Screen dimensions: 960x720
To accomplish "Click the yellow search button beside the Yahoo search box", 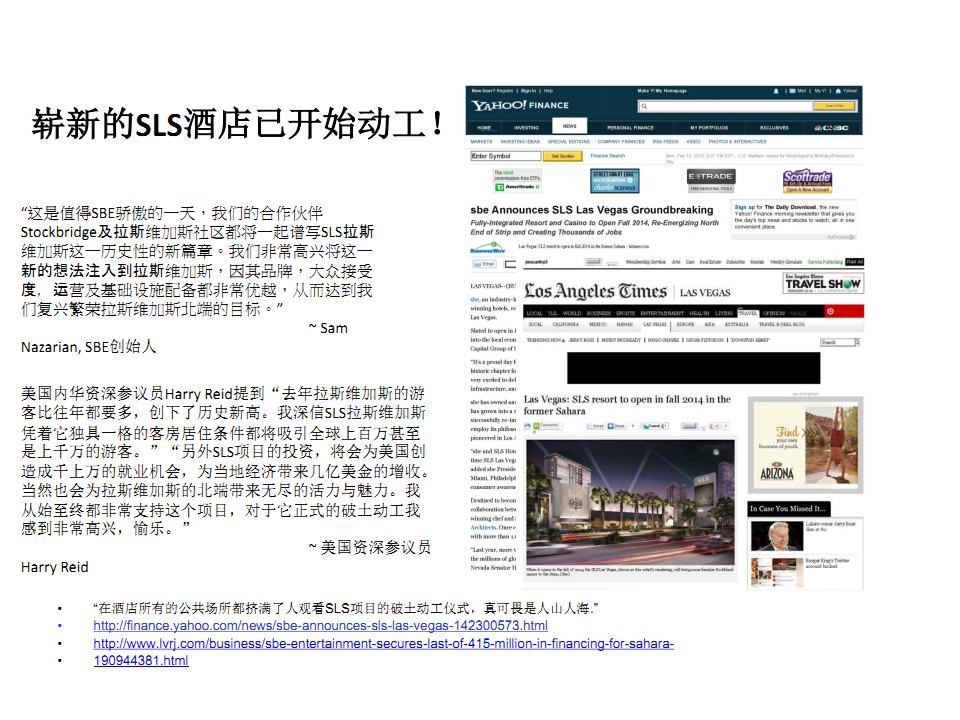I will point(834,106).
